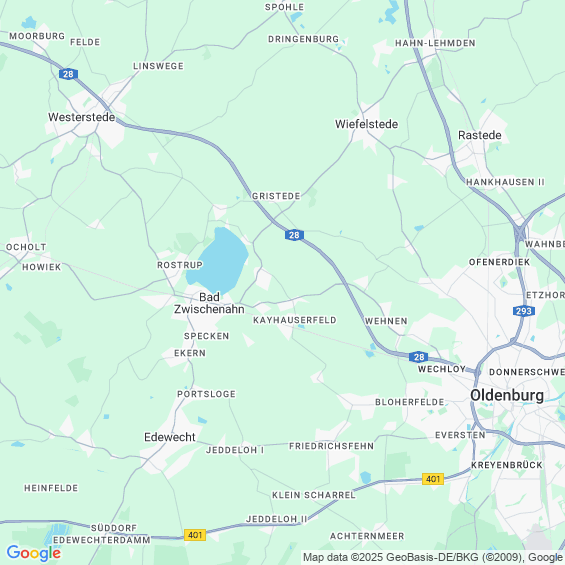The height and width of the screenshot is (565, 565).
Task: Click the Hahn-Lehmden label
Action: (435, 43)
